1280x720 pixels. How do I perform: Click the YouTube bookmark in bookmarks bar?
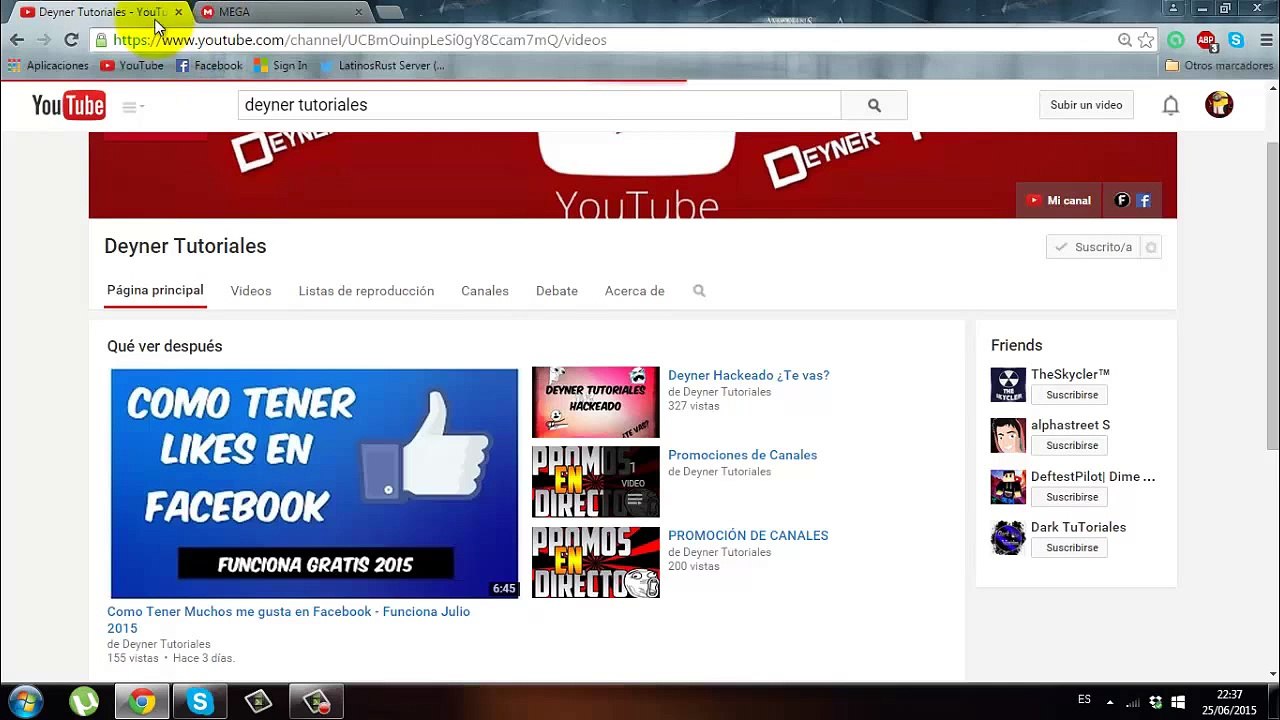point(132,66)
